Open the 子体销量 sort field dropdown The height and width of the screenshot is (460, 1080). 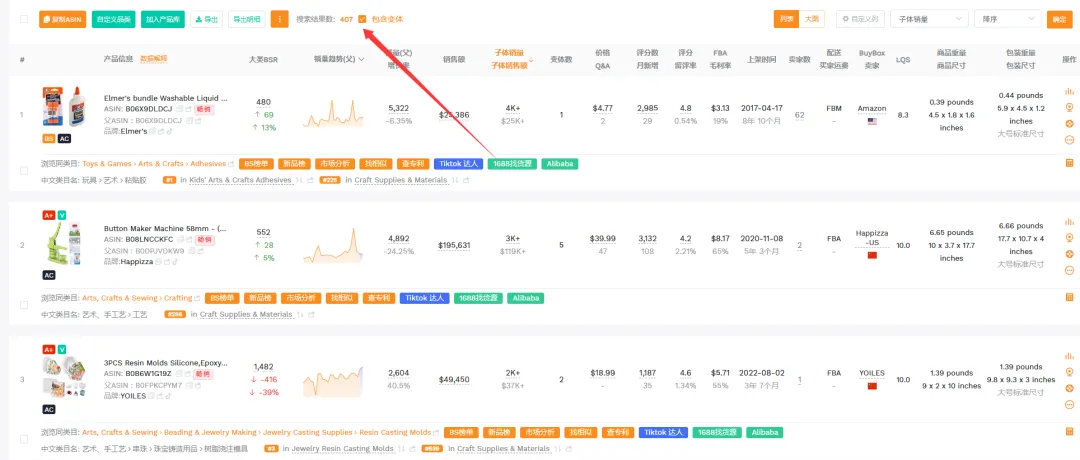pos(929,19)
